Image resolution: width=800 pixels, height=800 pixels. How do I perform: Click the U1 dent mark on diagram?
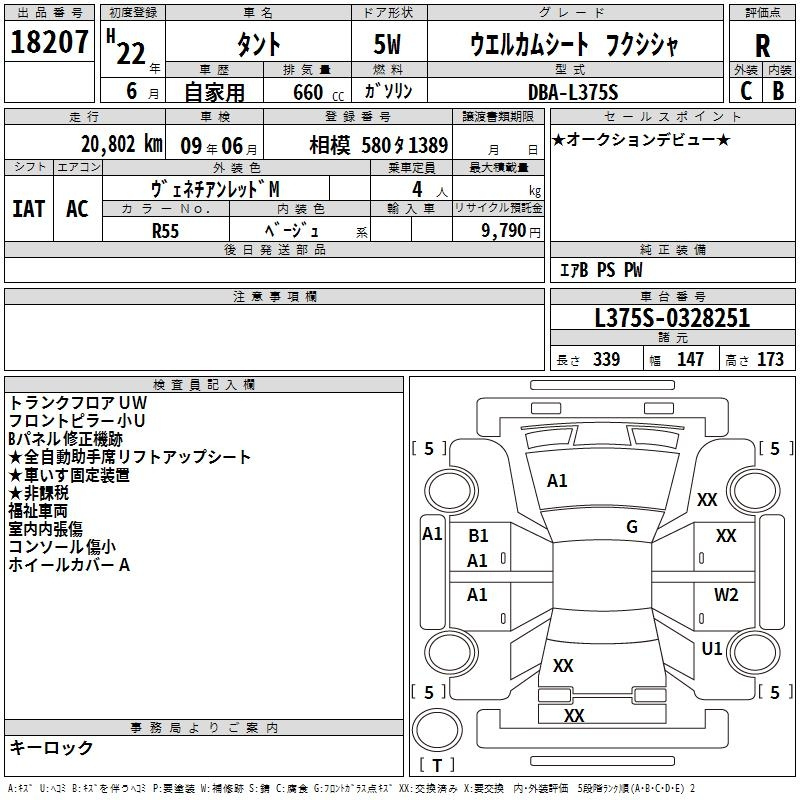point(712,648)
